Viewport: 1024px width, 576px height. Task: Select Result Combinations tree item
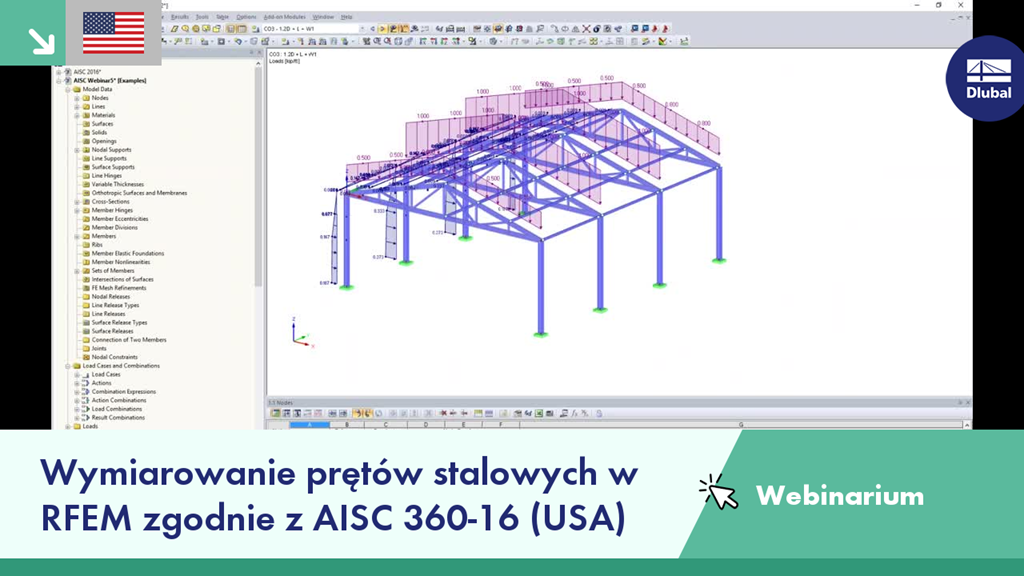118,417
